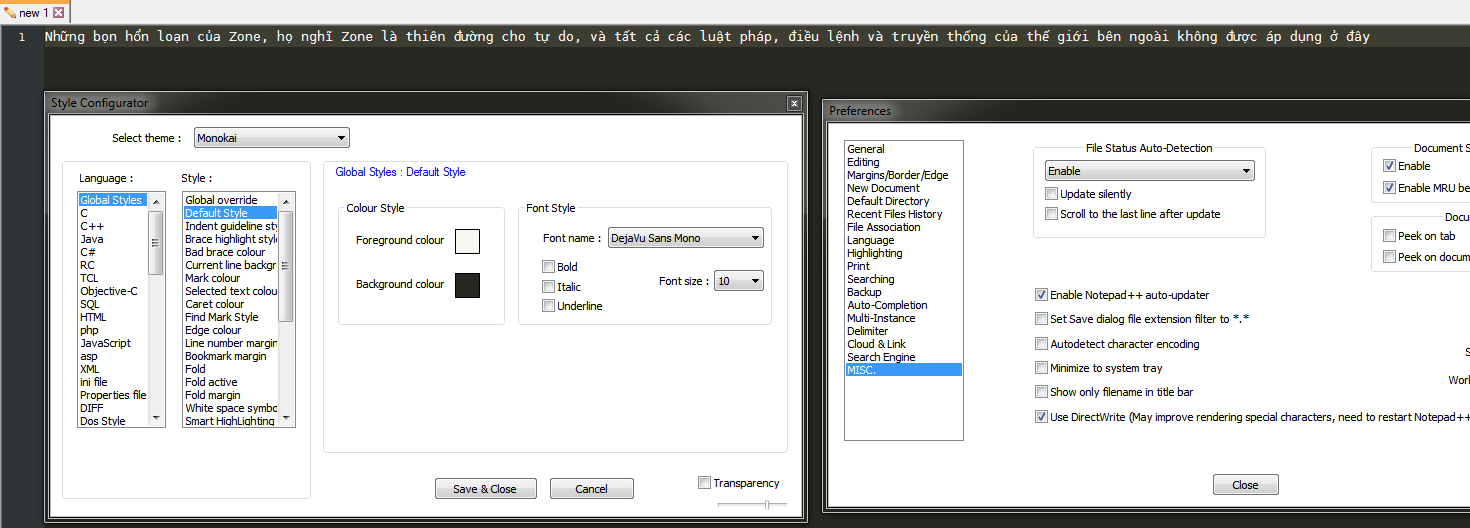The width and height of the screenshot is (1470, 528).
Task: Click Cancel in Style Configurator
Action: [591, 489]
